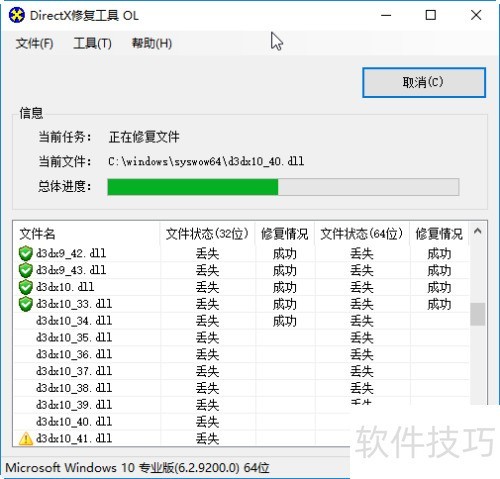Select the d3dx9_43.dll row name
500x479 pixels.
pos(71,270)
